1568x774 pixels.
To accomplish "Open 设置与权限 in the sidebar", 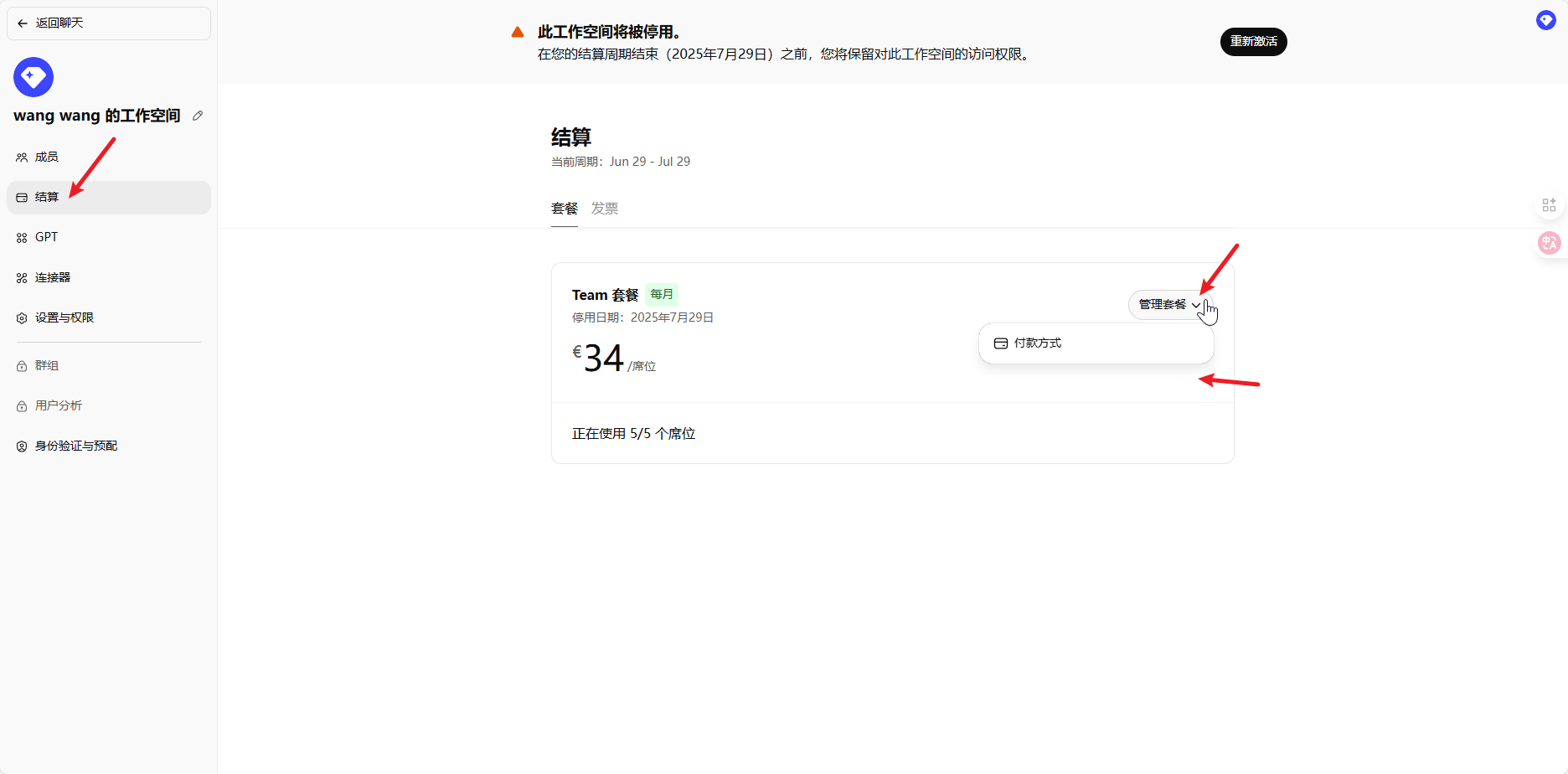I will [x=64, y=318].
